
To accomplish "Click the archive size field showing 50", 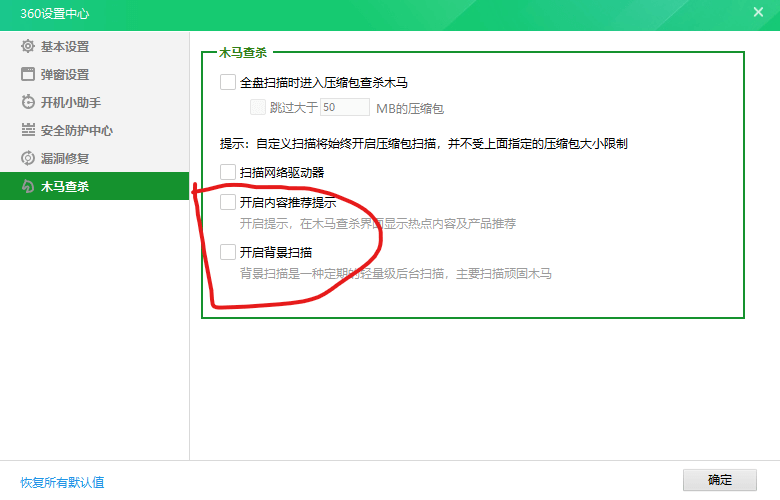I will coord(344,107).
